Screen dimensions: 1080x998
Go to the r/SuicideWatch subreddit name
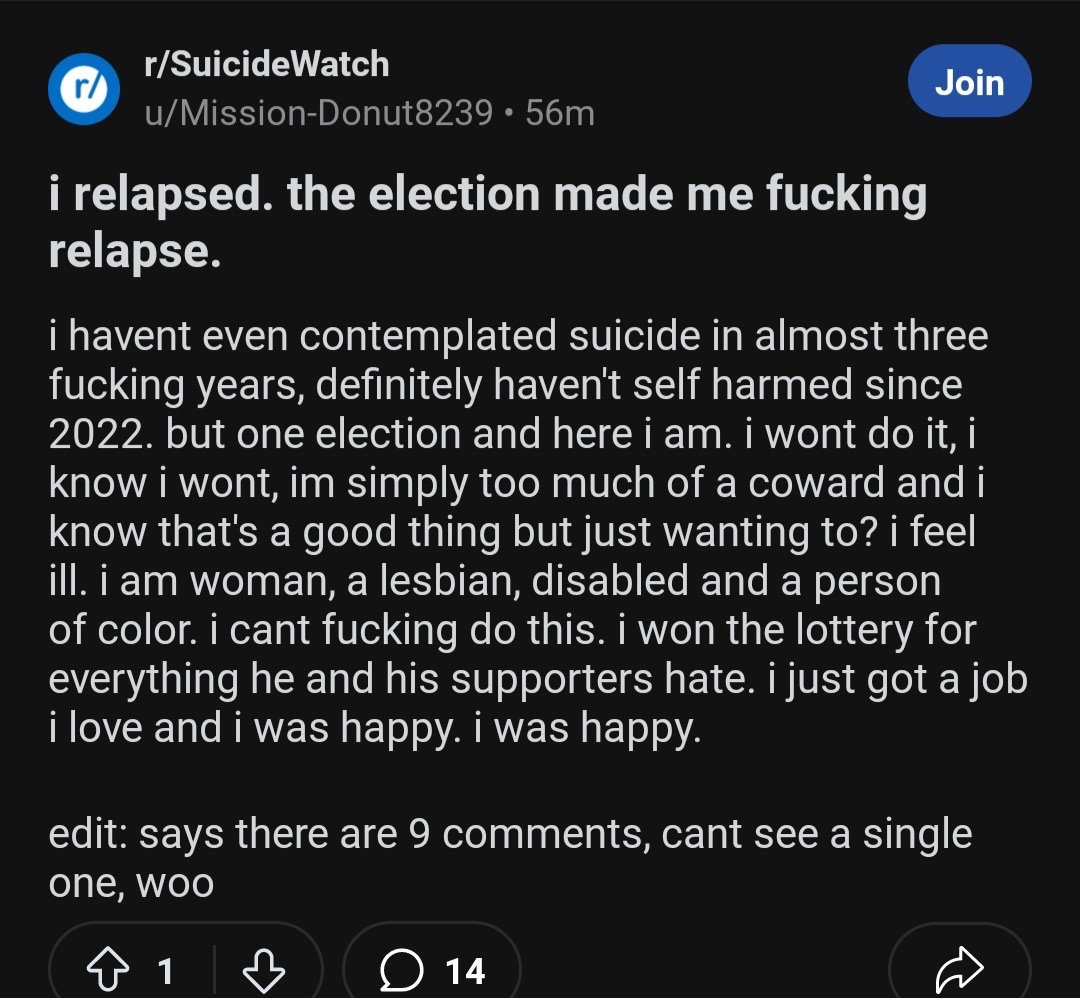point(266,65)
